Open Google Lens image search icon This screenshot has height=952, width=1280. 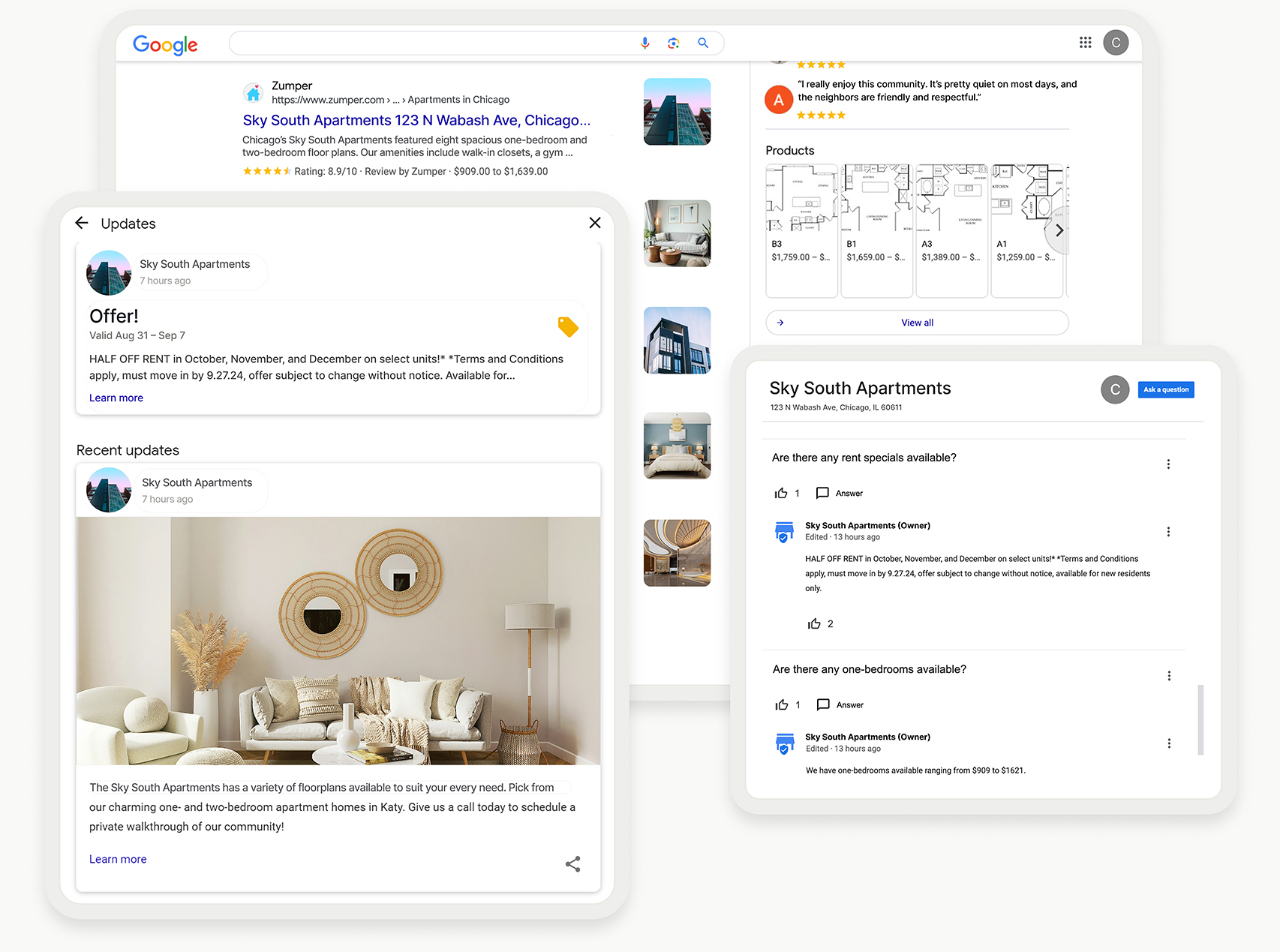(674, 43)
